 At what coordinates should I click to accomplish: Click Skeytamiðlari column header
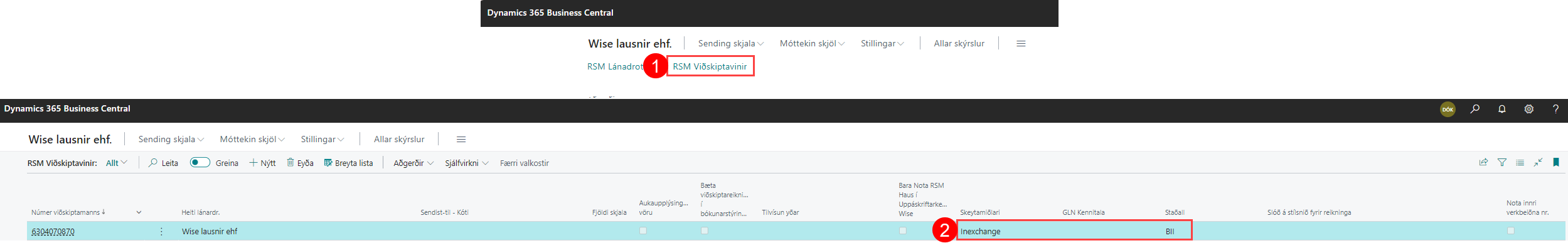980,212
